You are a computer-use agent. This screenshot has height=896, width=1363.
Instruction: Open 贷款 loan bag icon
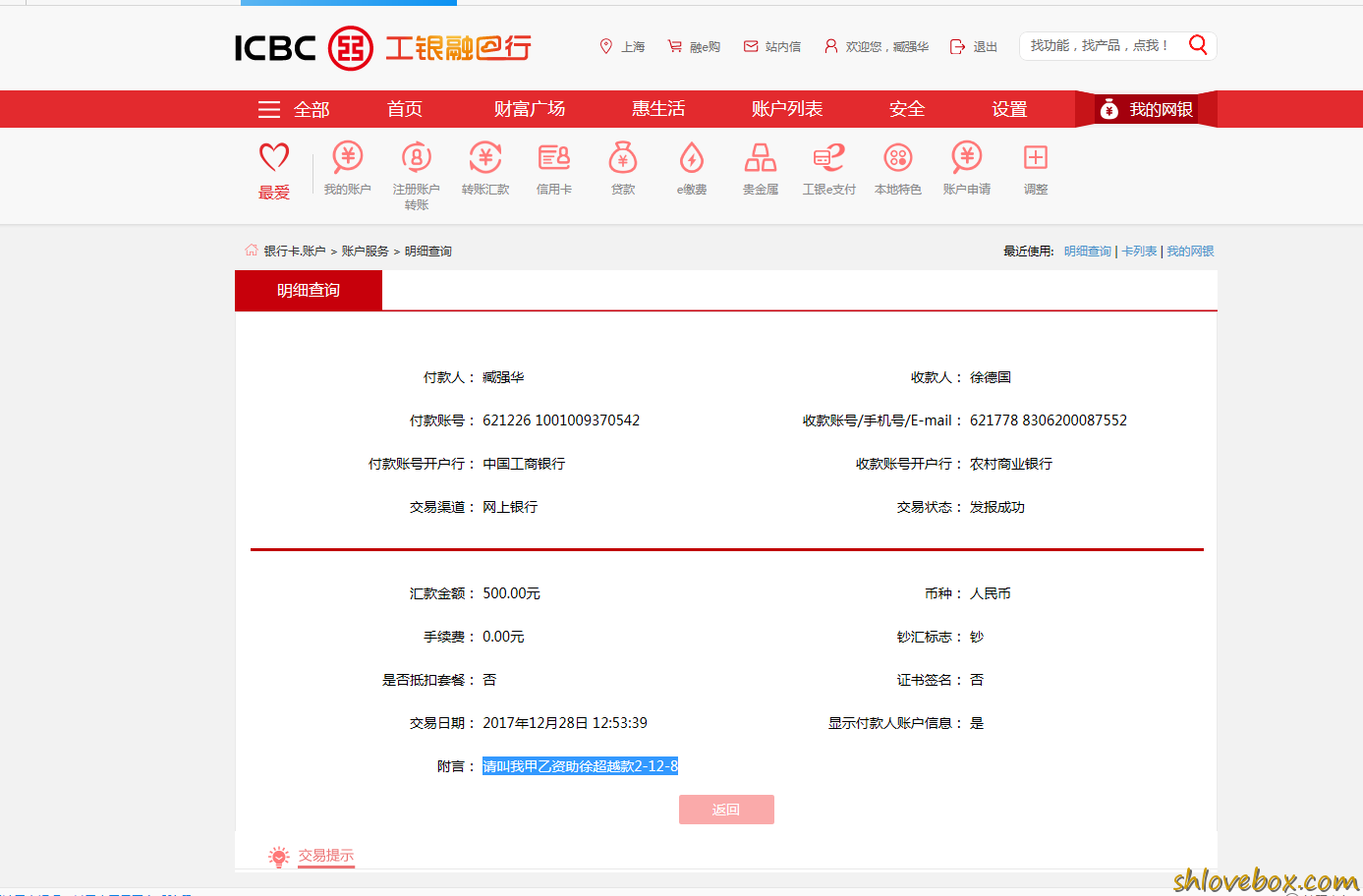tap(623, 157)
